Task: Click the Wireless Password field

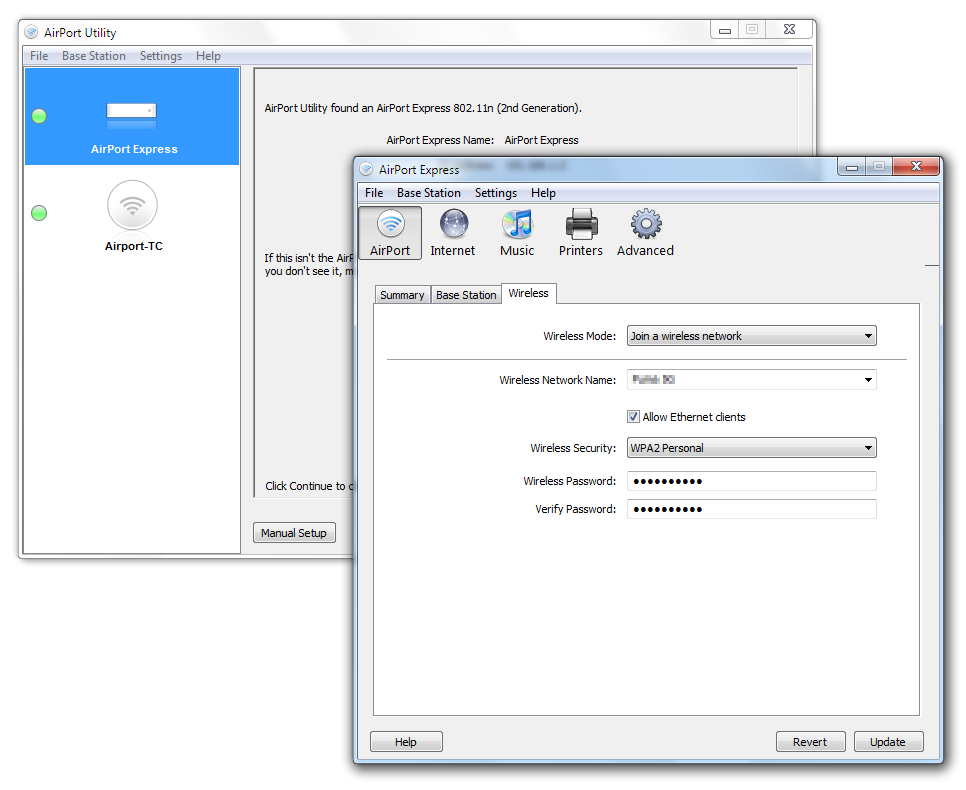Action: click(x=752, y=481)
